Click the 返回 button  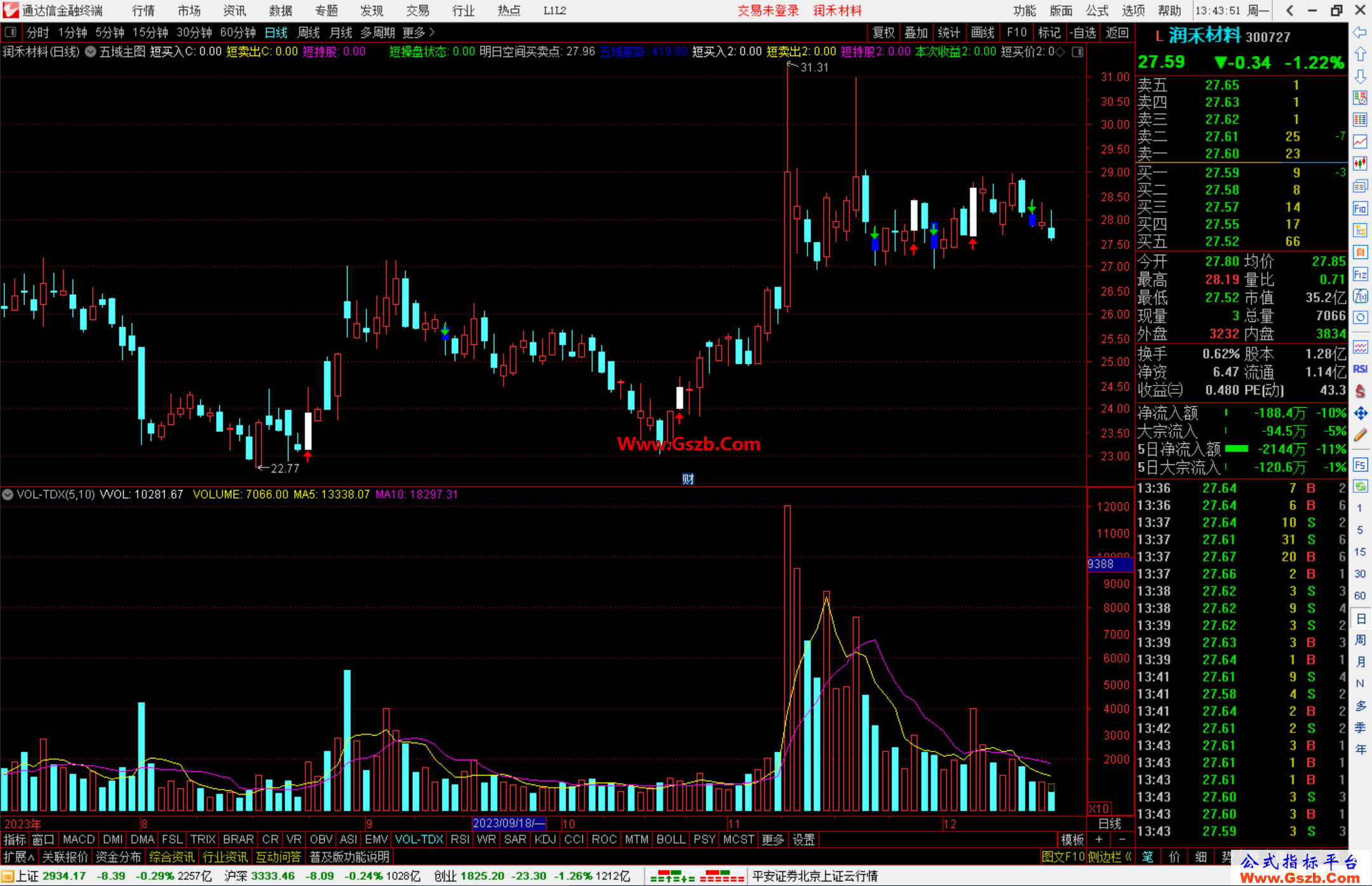(1117, 32)
